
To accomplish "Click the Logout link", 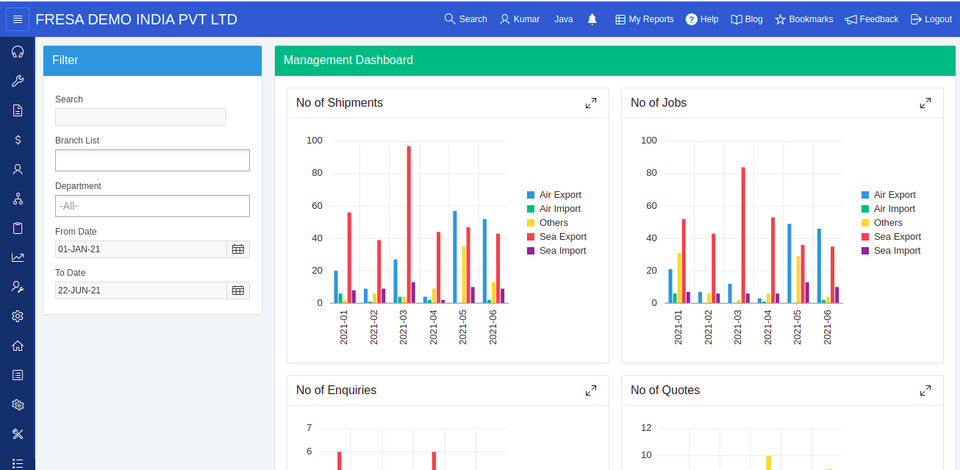I will pyautogui.click(x=931, y=19).
